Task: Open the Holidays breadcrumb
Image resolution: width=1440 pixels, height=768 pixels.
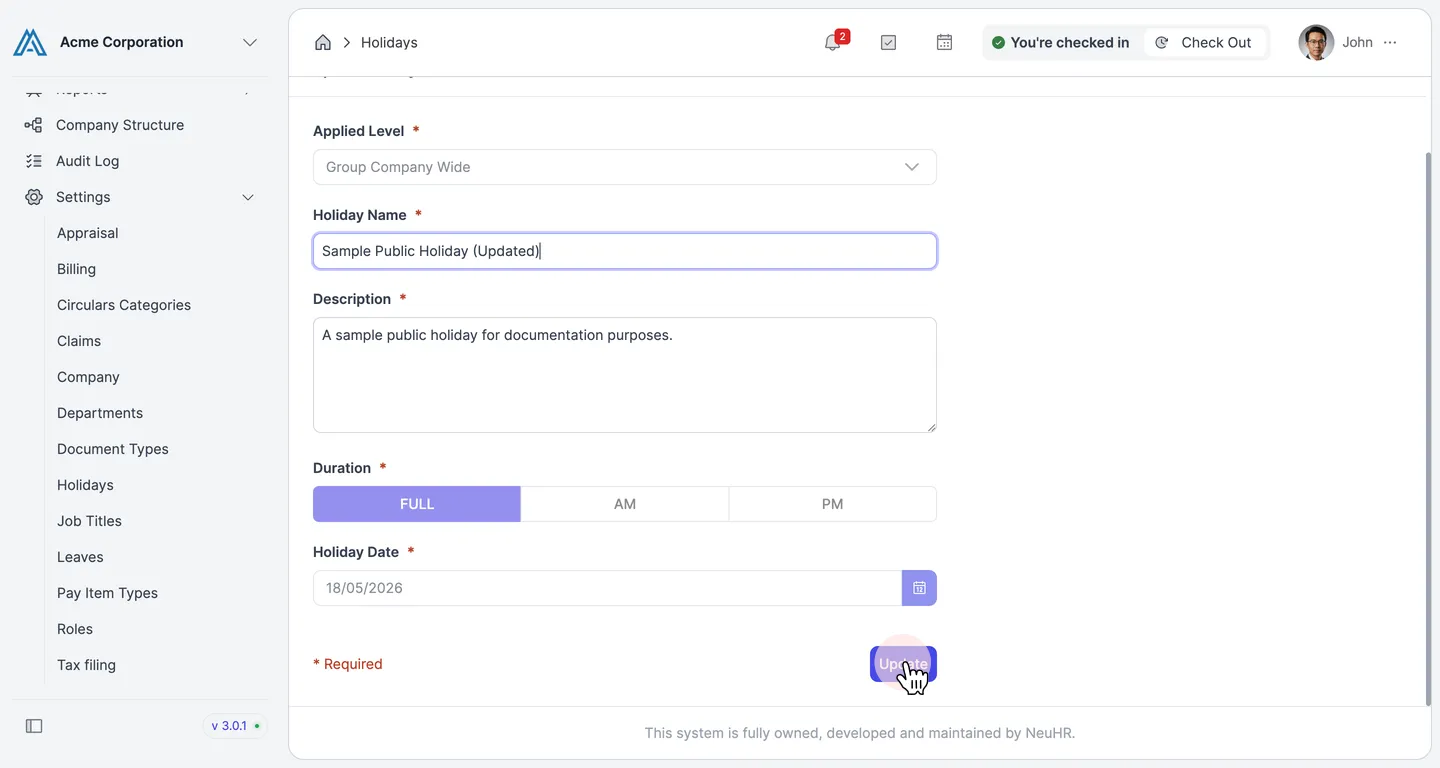Action: [x=389, y=42]
